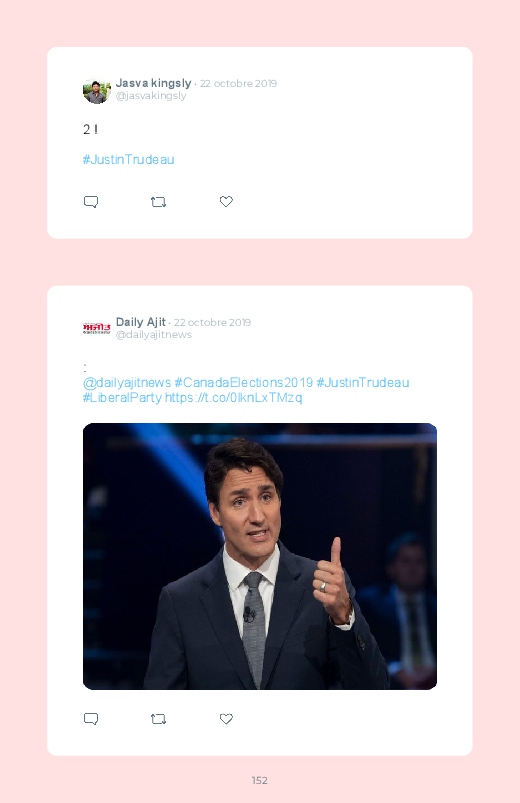Open #JustinTrudeau hashtag in first tweet
This screenshot has width=520, height=803.
pyautogui.click(x=129, y=160)
